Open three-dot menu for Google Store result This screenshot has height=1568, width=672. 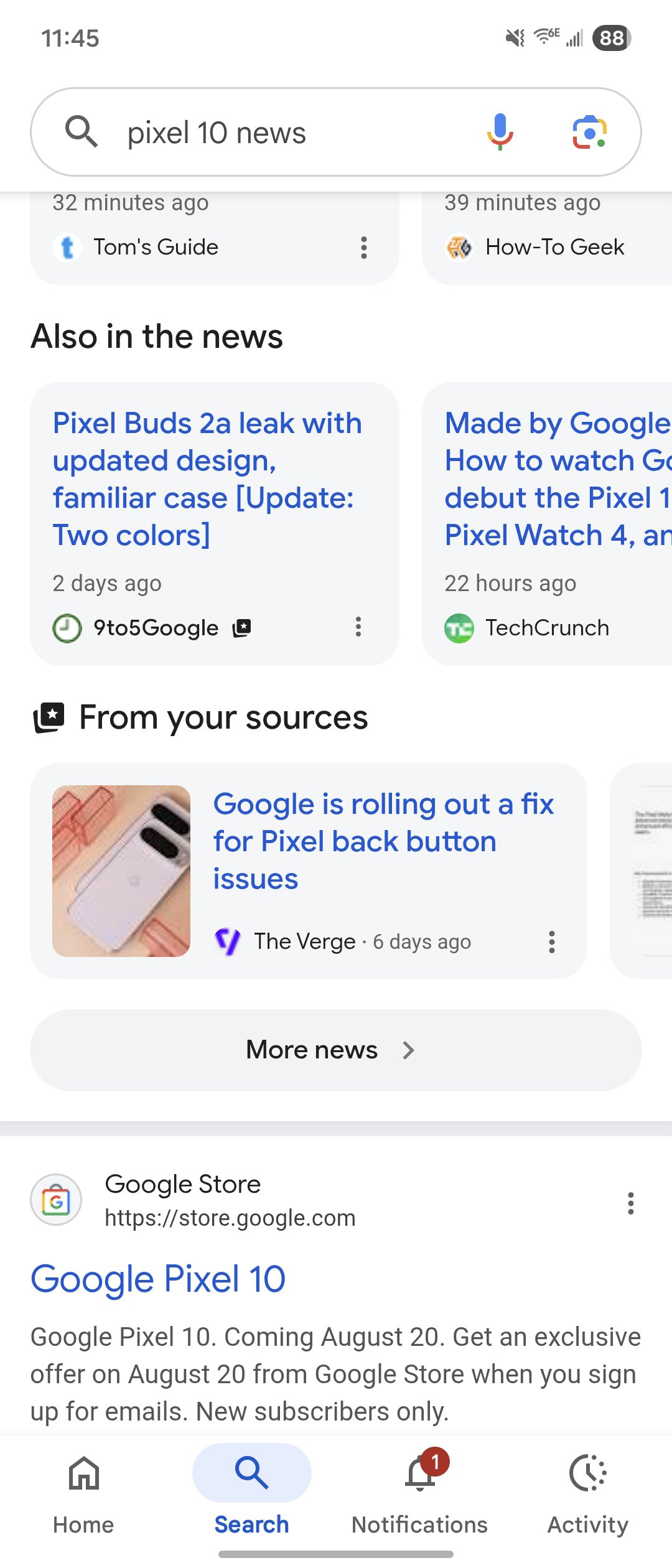point(630,1203)
